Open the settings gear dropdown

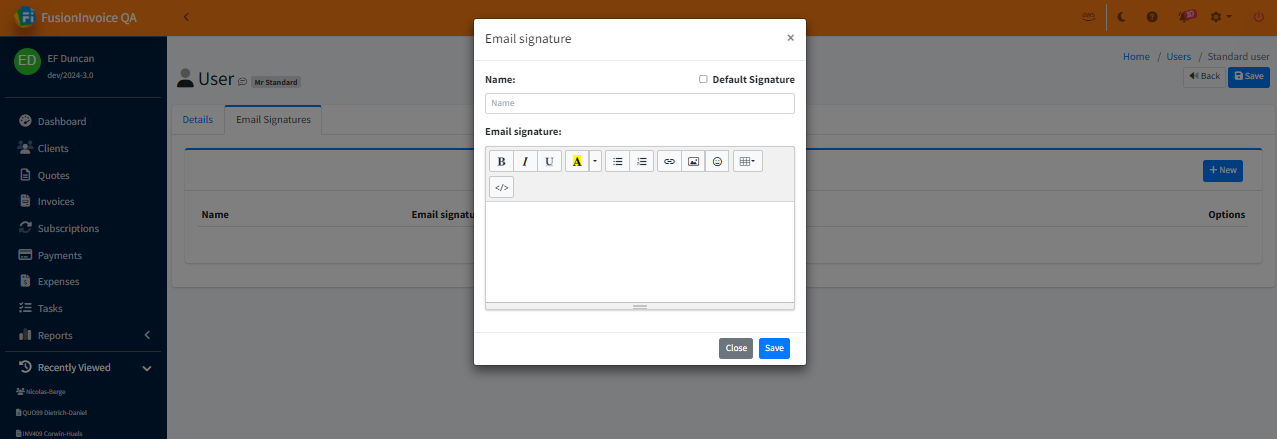click(x=1220, y=17)
